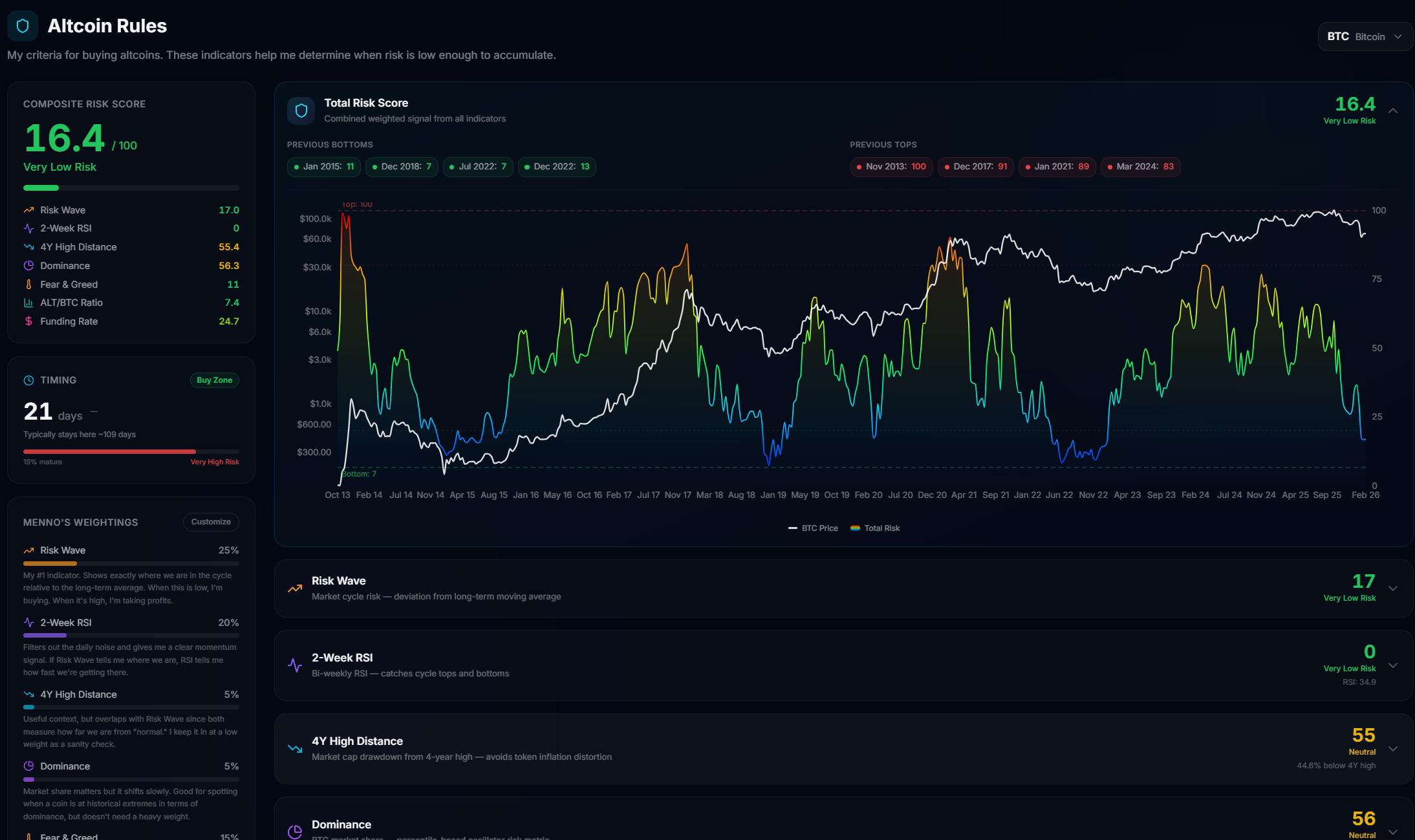Select the Risk Wave trend icon in Composite panel
Viewport: 1415px width, 840px height.
tap(28, 210)
